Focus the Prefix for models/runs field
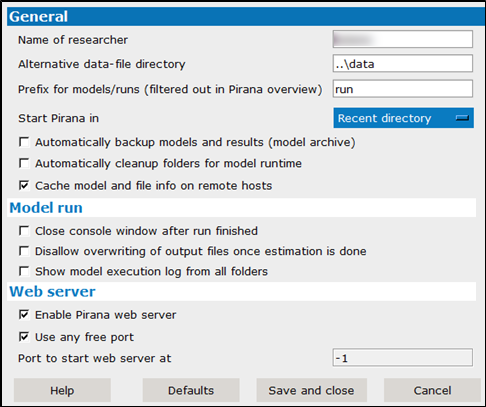The image size is (486, 407). click(403, 89)
